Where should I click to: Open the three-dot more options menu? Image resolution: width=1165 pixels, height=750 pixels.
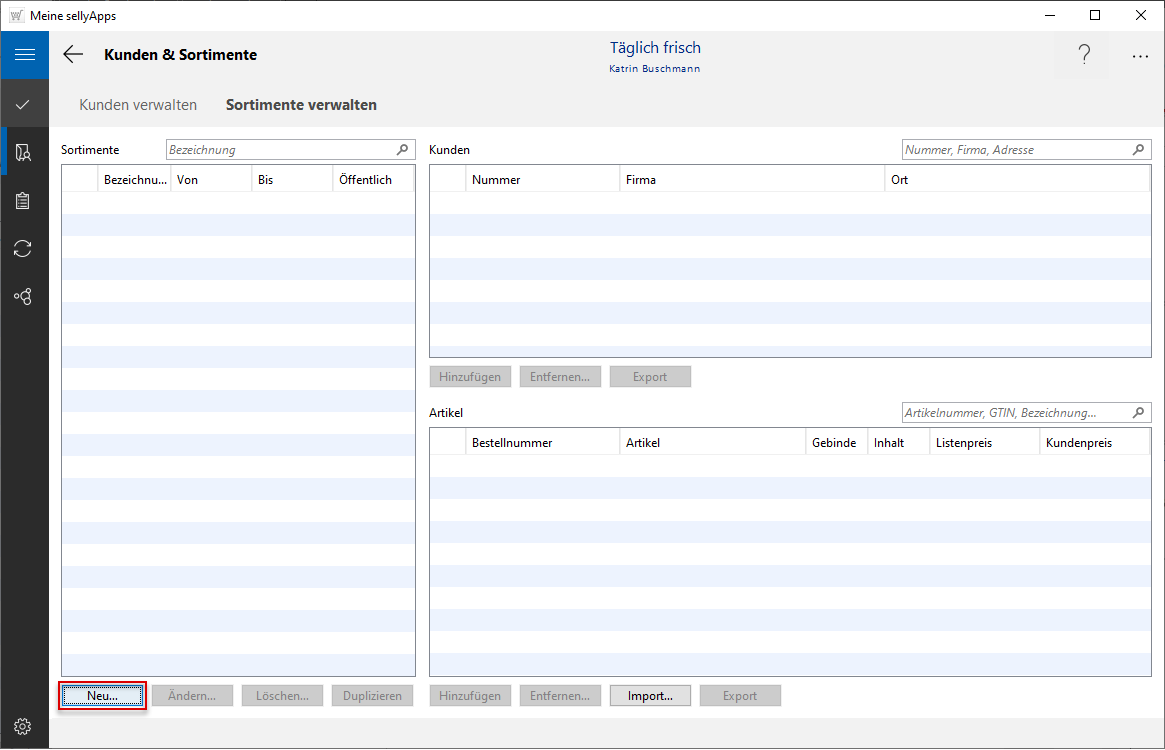click(1140, 56)
